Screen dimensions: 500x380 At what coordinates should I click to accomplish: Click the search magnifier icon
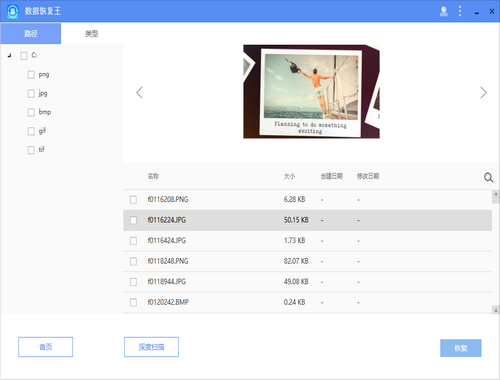(488, 177)
